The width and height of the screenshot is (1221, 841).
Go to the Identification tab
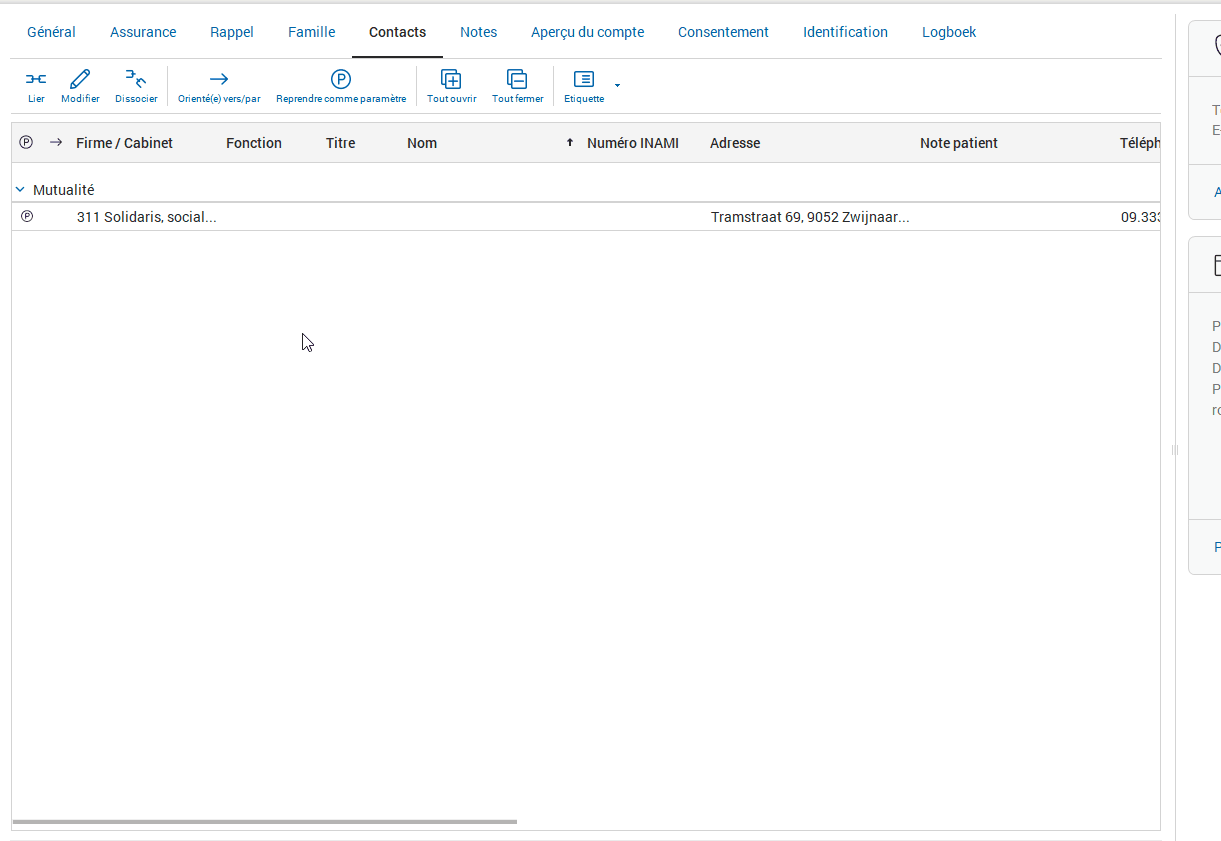(845, 32)
